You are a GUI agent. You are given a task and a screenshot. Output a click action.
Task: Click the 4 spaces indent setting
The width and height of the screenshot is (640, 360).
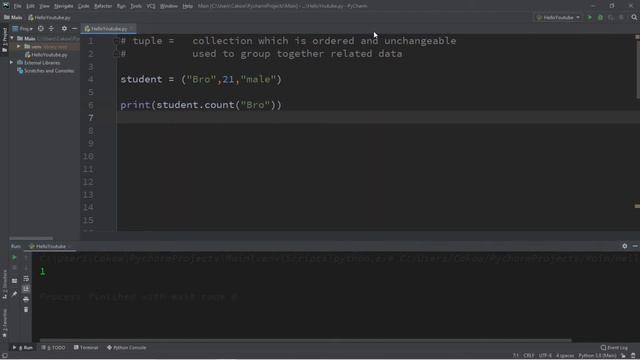point(565,356)
